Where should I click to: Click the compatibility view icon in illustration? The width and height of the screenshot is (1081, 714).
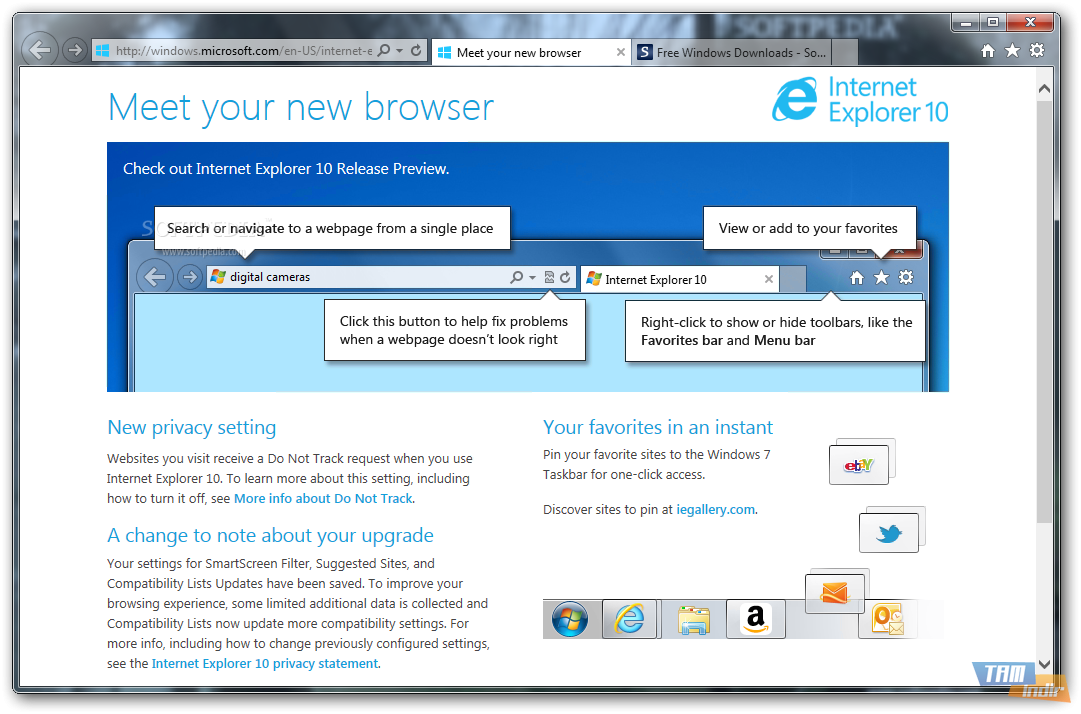tap(549, 277)
